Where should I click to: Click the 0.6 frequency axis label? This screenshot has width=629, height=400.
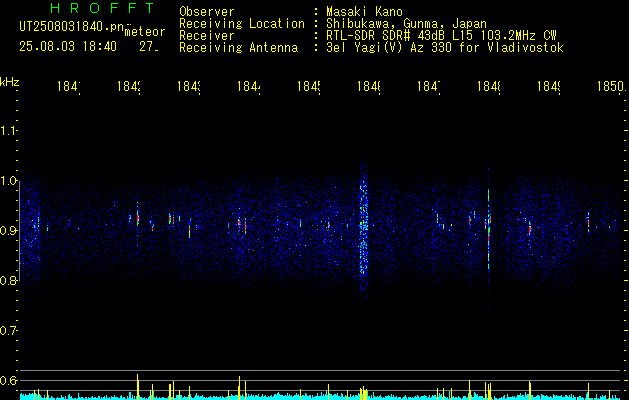click(x=9, y=380)
